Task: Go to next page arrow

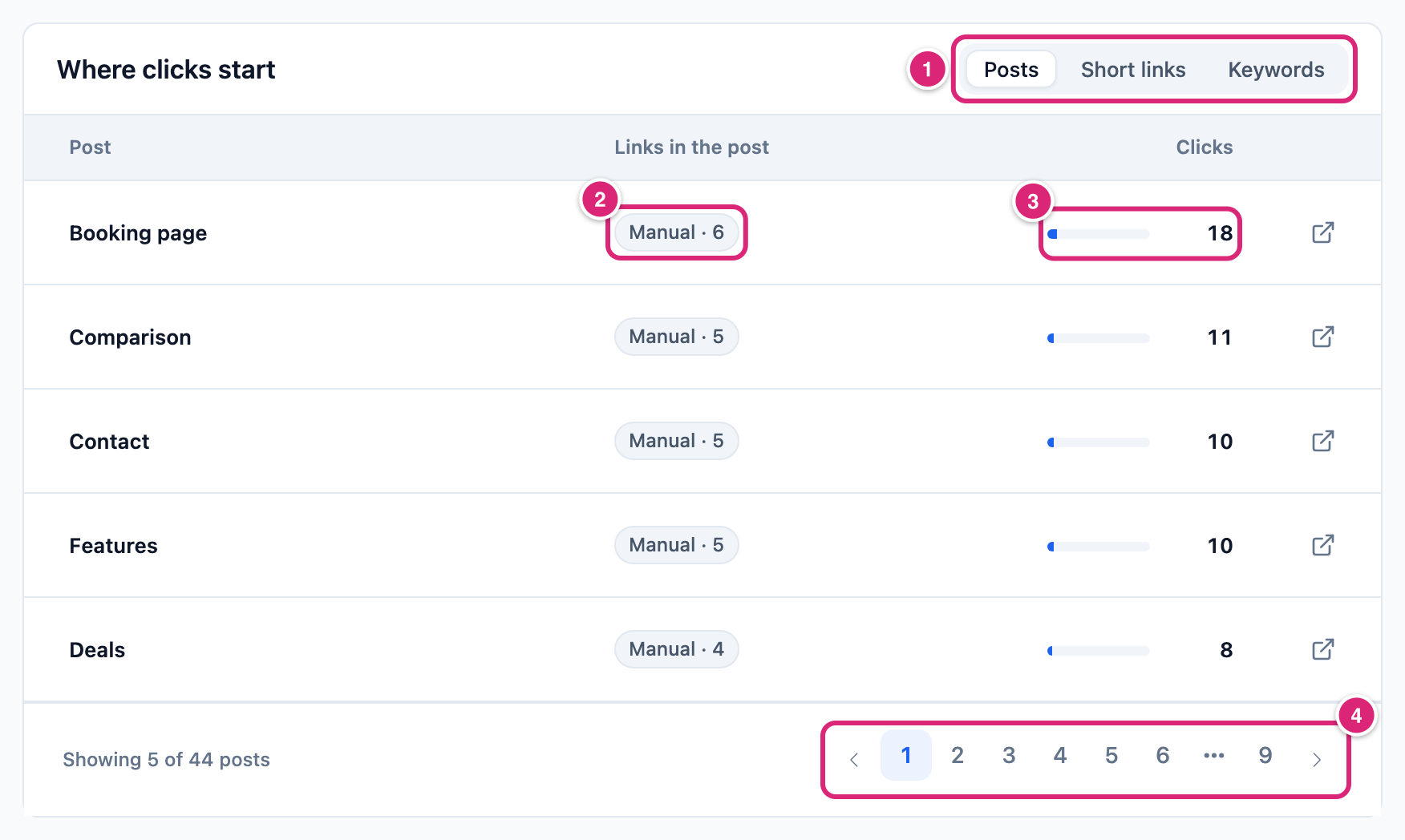Action: (x=1316, y=759)
